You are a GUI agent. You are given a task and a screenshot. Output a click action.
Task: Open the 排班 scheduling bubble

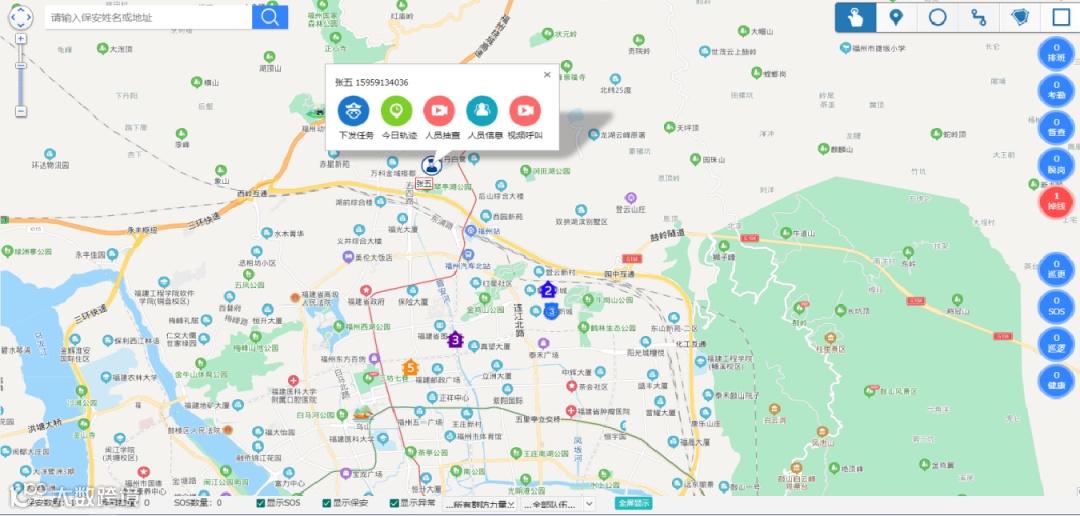[x=1056, y=53]
